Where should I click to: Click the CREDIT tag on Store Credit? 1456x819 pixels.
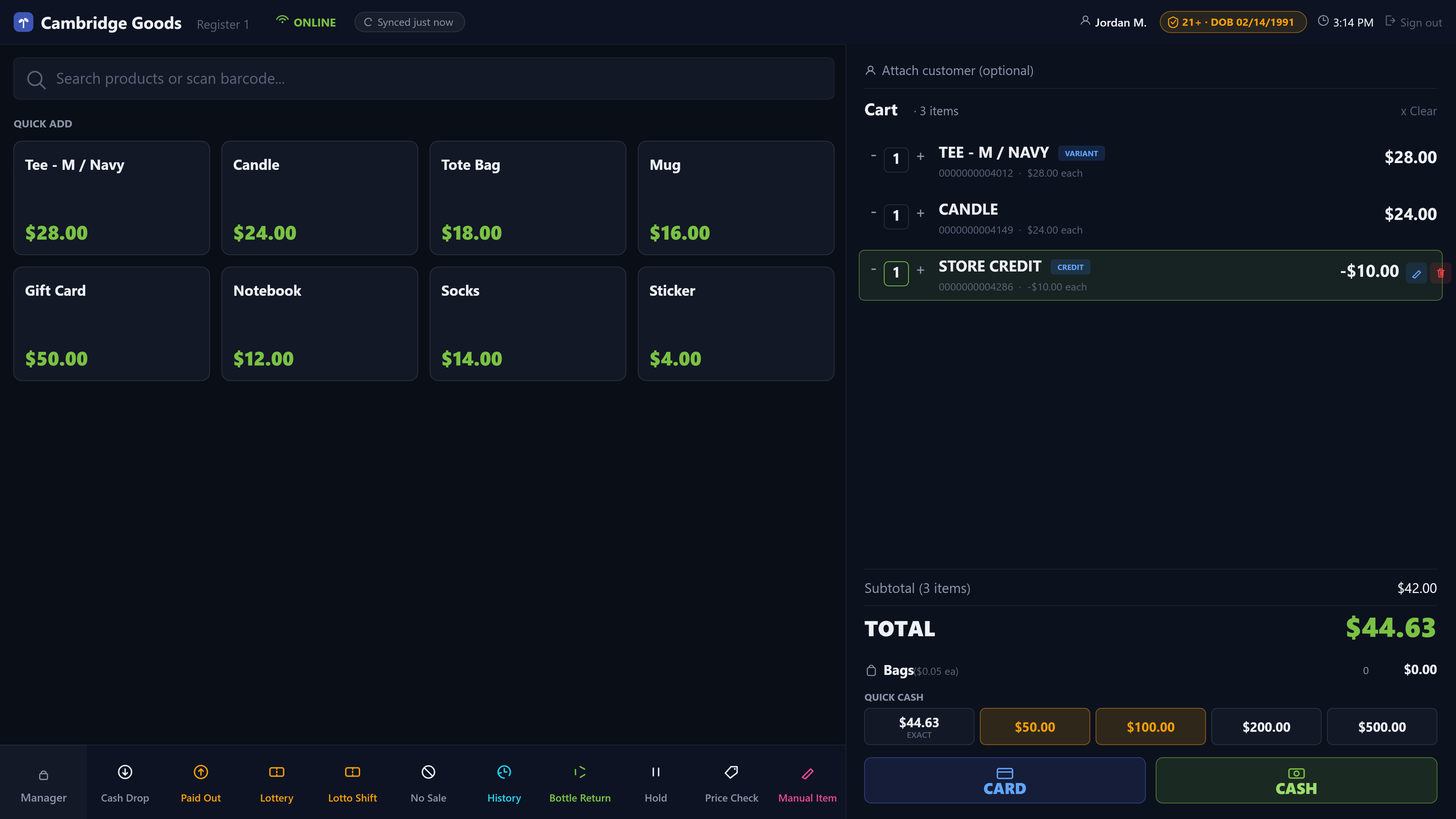pos(1070,267)
